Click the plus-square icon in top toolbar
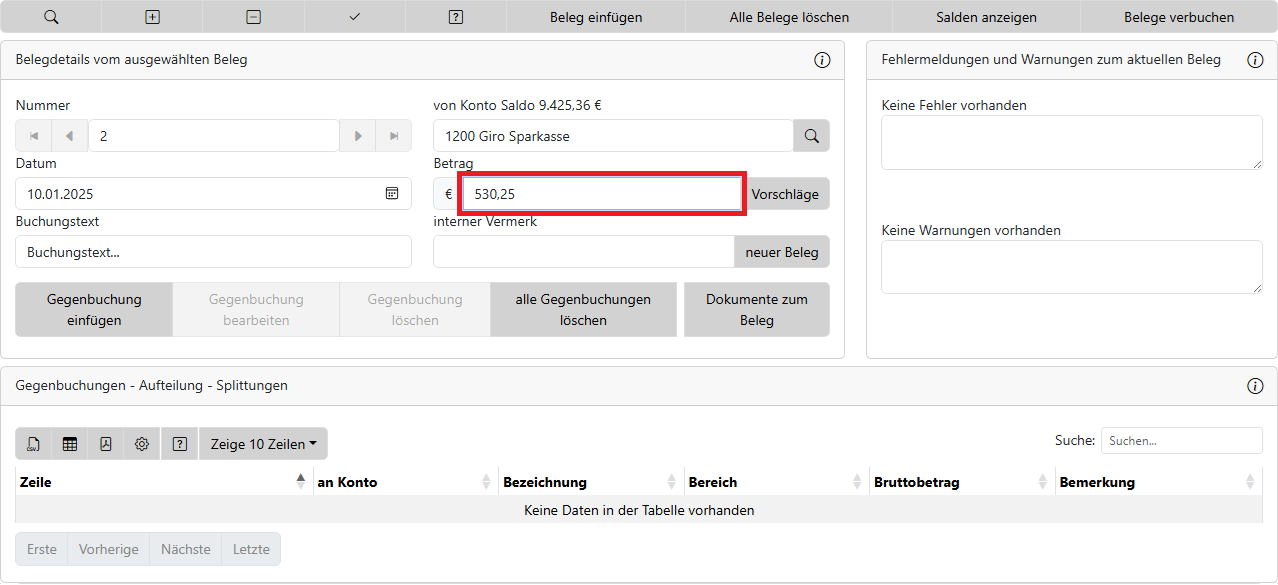The width and height of the screenshot is (1278, 585). pos(152,17)
